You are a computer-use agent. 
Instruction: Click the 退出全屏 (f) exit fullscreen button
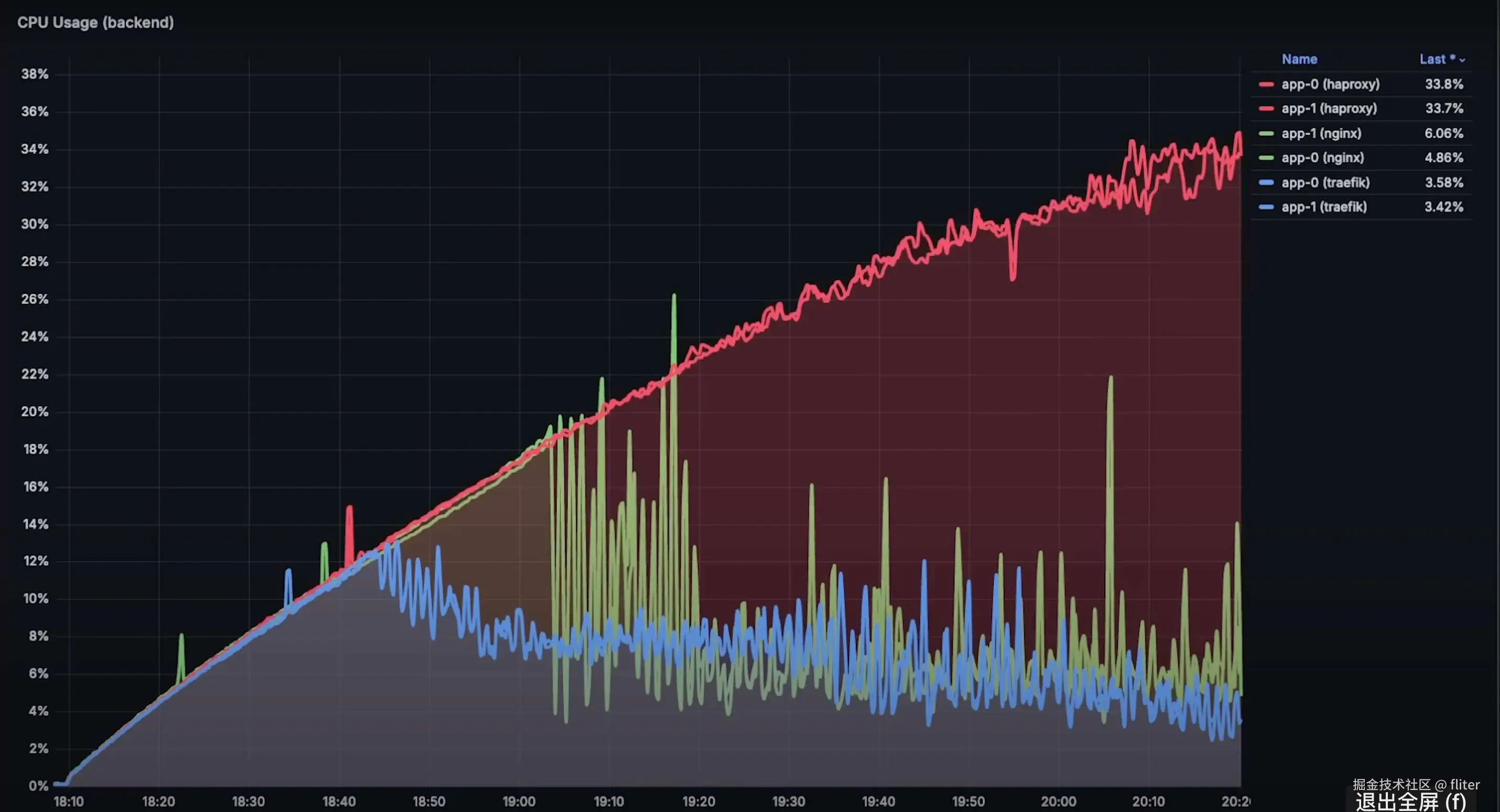[1410, 802]
